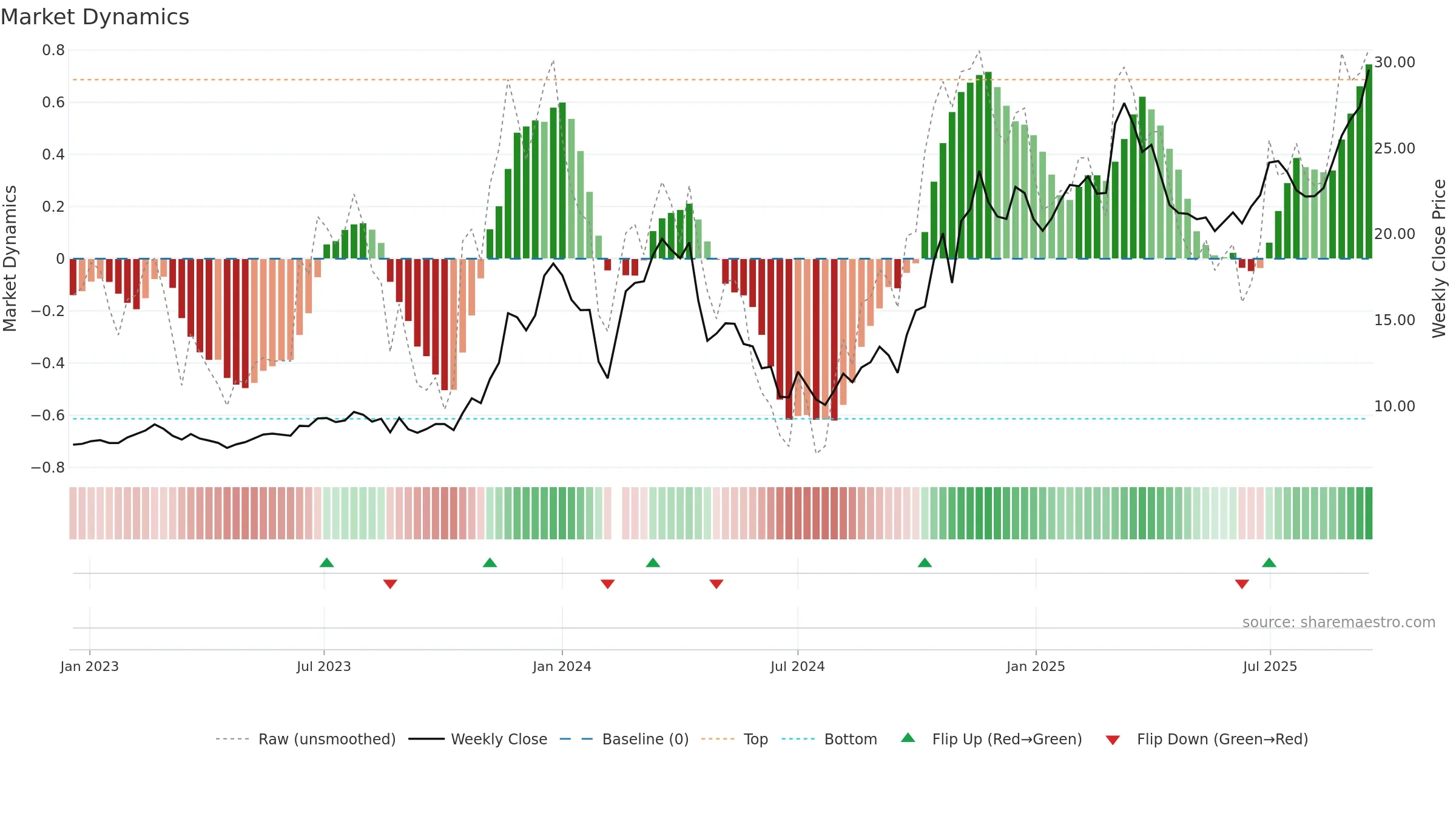Click the 0.8 left axis tick label

(x=53, y=50)
